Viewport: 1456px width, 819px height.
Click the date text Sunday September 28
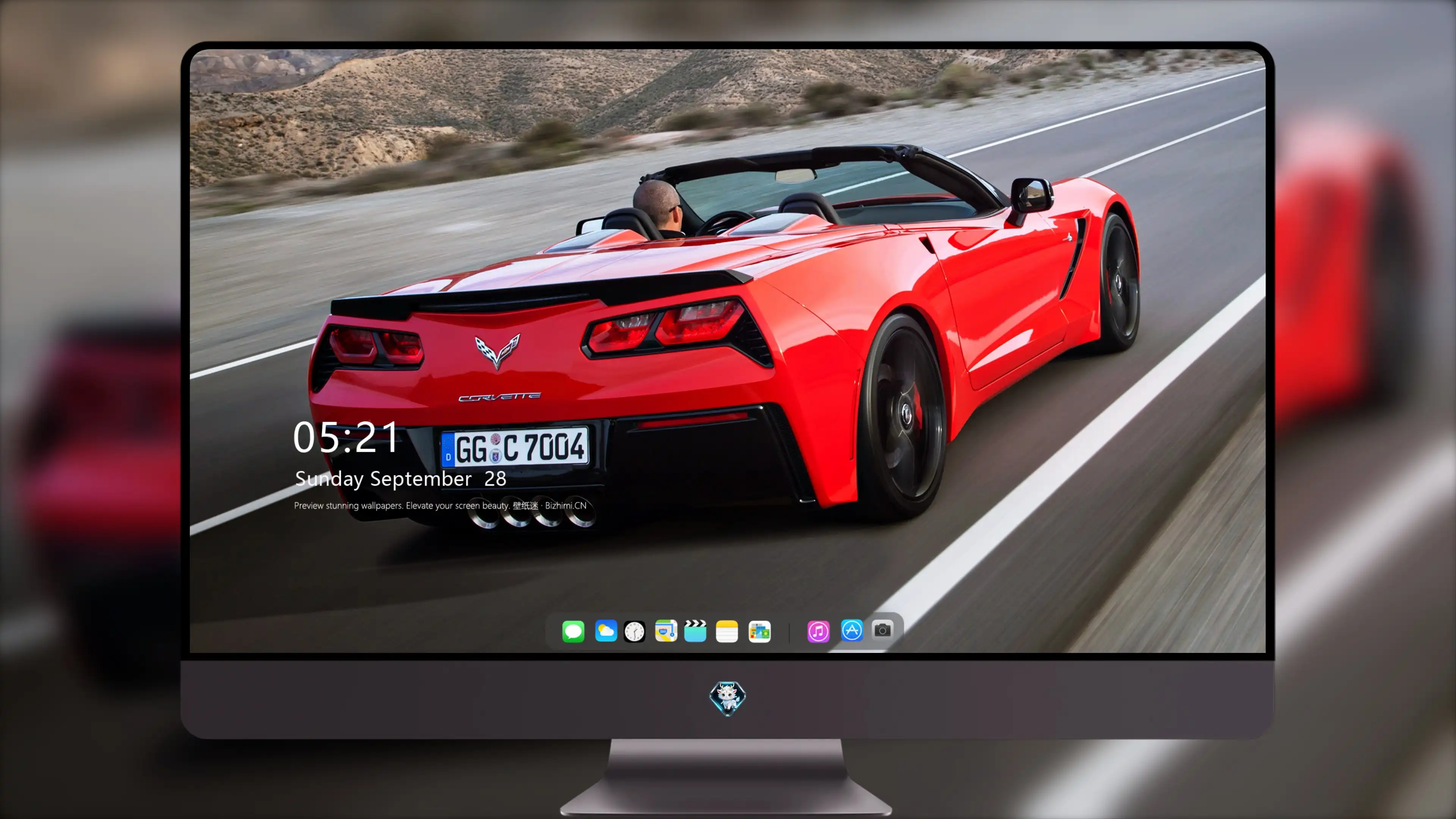pyautogui.click(x=401, y=479)
